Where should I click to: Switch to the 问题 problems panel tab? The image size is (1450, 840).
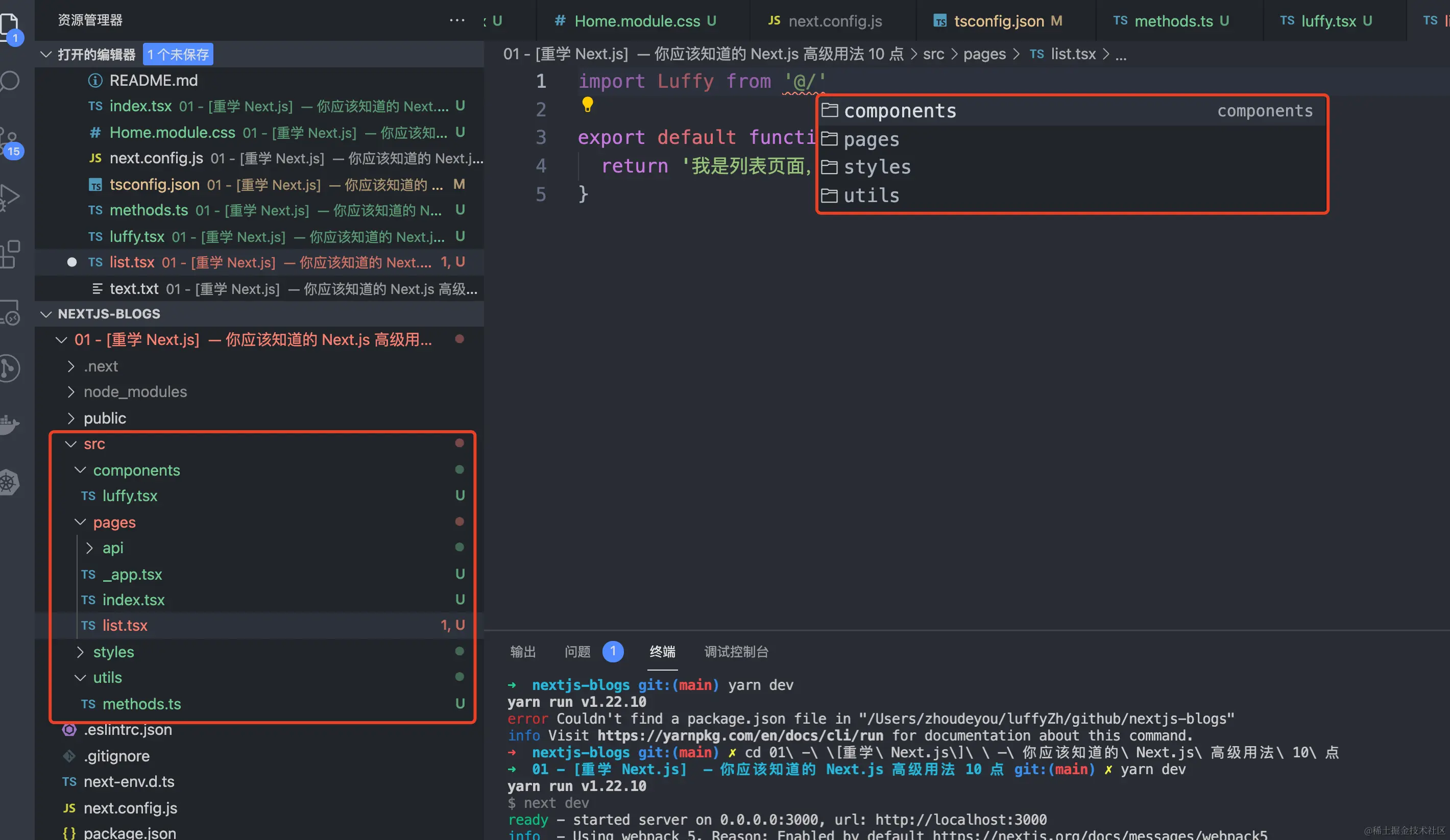[577, 651]
